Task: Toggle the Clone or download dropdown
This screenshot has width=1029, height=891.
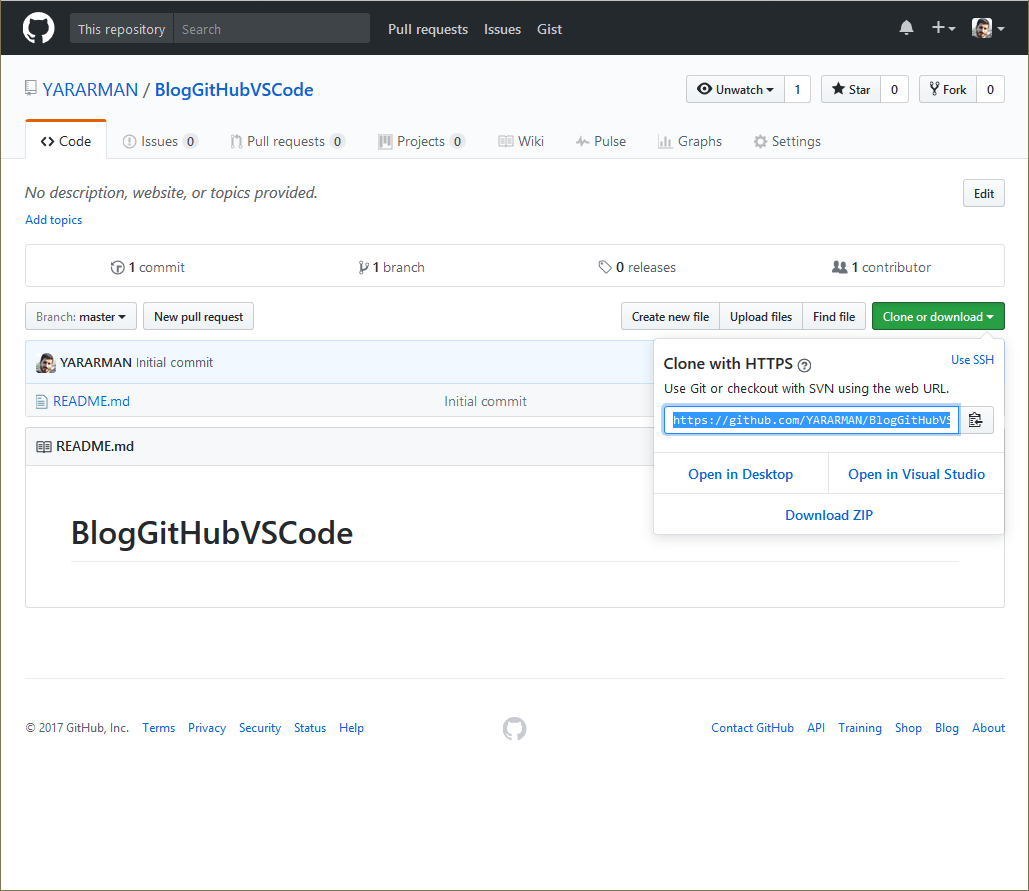Action: point(938,316)
